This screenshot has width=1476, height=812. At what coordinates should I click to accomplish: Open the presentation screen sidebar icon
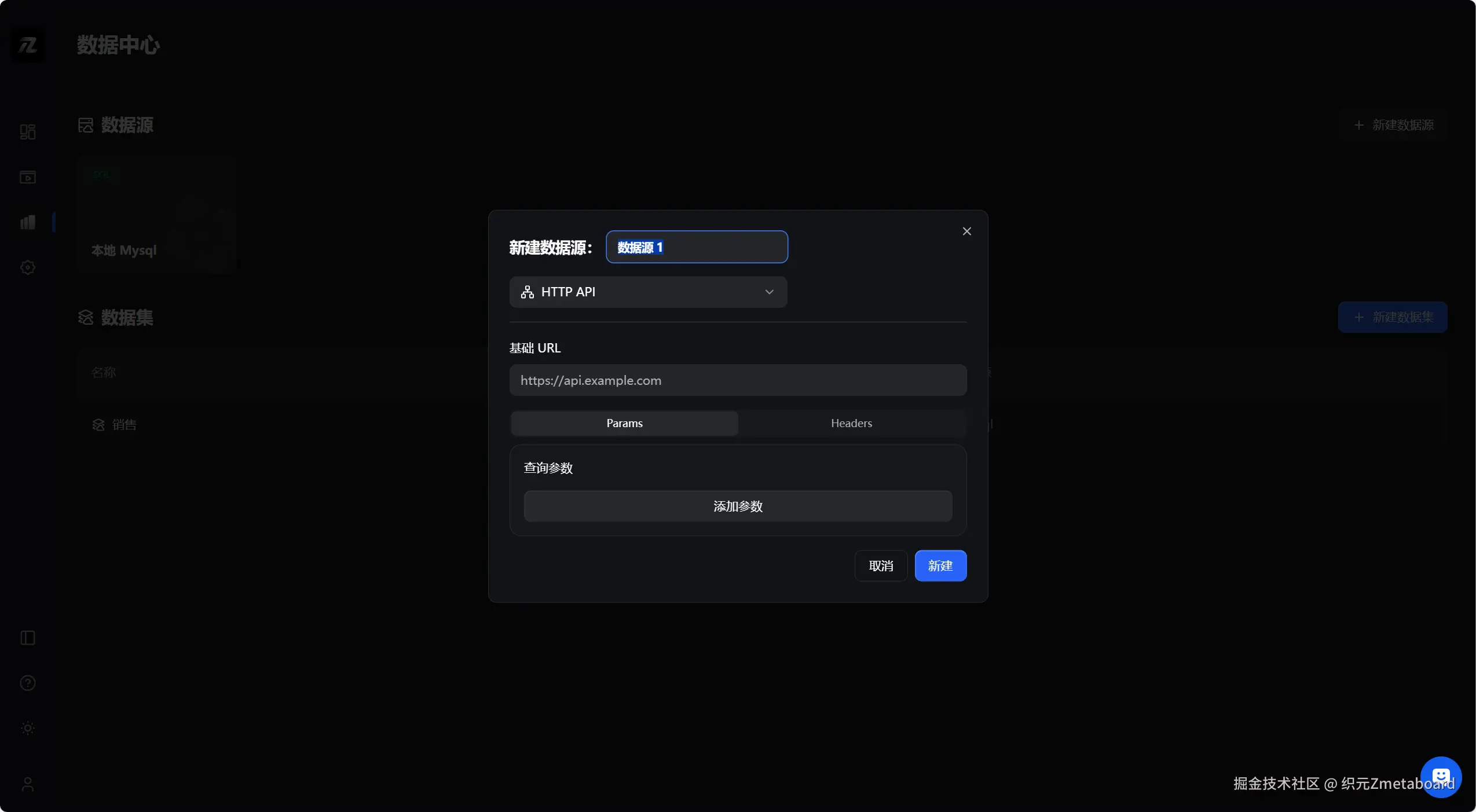[x=27, y=177]
